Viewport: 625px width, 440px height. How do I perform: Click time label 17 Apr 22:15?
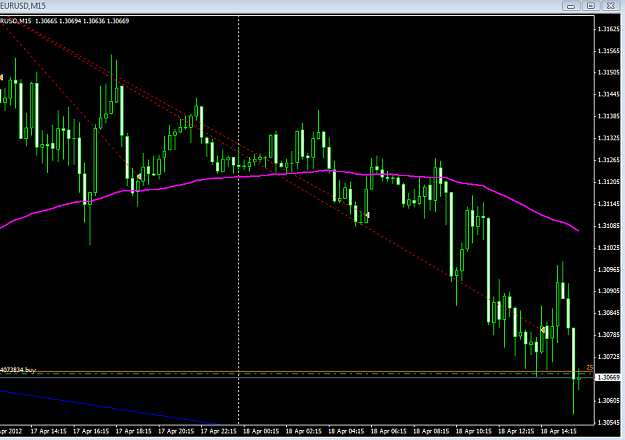pyautogui.click(x=218, y=431)
